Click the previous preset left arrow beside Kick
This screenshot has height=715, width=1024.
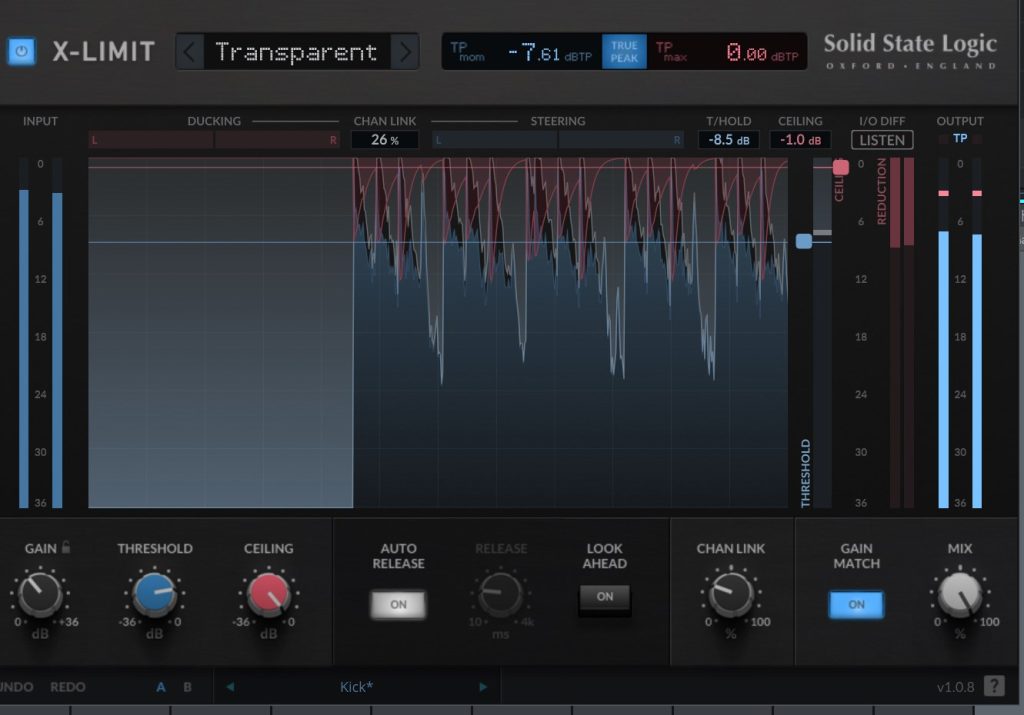pos(230,687)
